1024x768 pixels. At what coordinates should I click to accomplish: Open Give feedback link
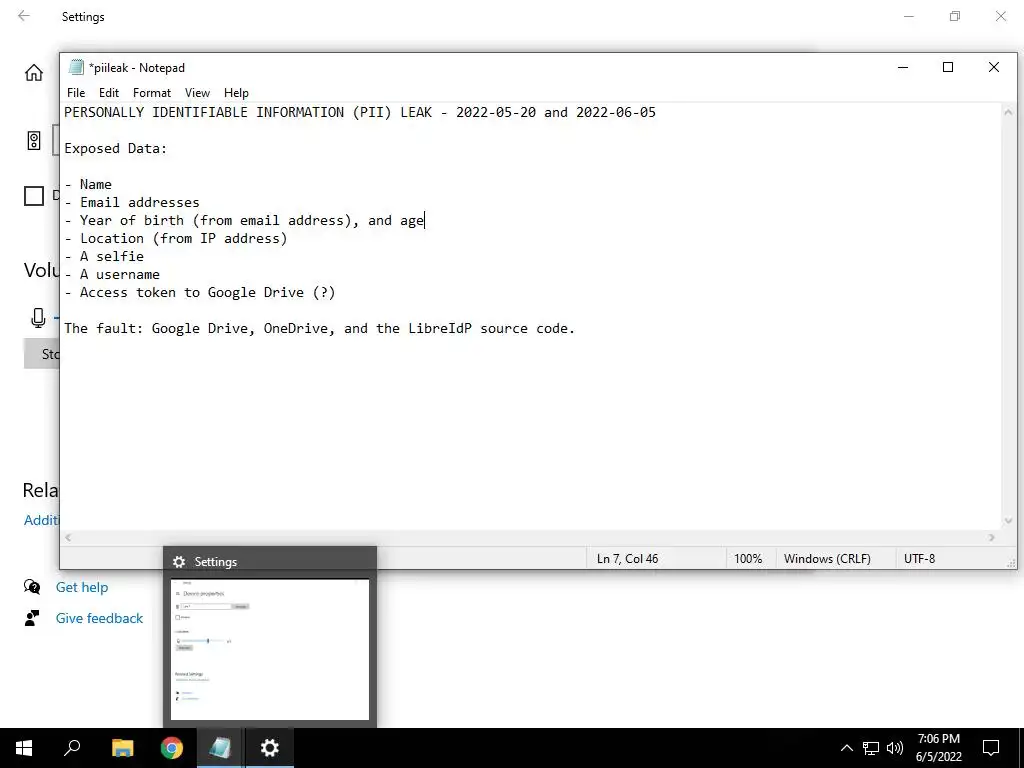[99, 618]
